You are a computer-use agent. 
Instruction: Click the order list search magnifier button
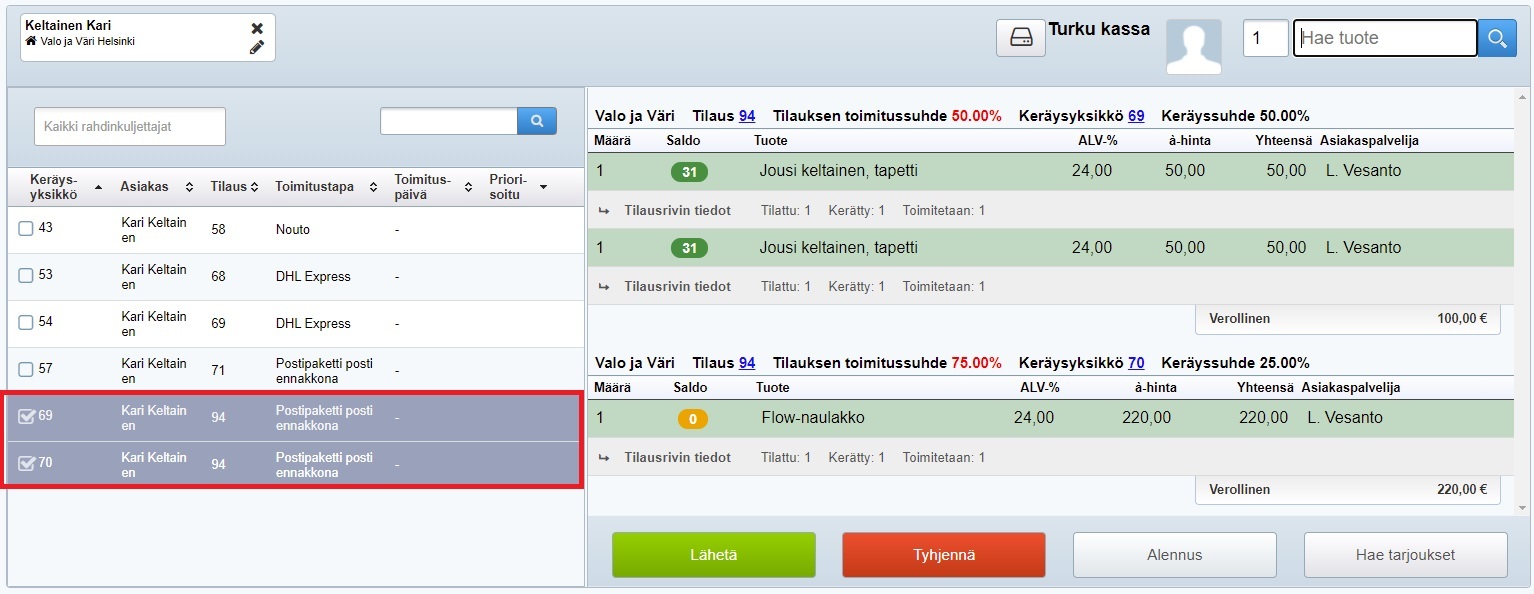point(537,121)
